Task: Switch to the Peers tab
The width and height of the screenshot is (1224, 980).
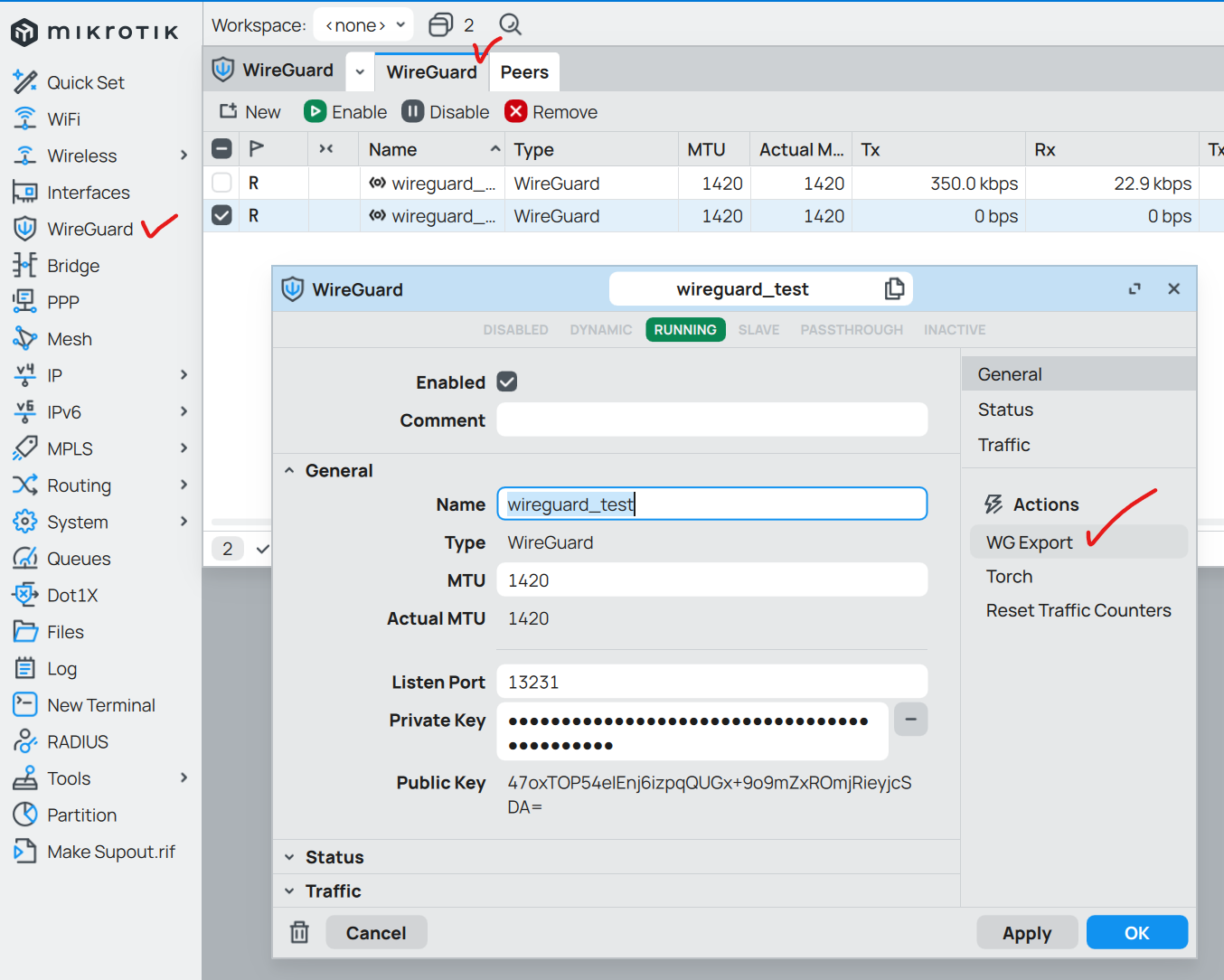Action: 524,72
